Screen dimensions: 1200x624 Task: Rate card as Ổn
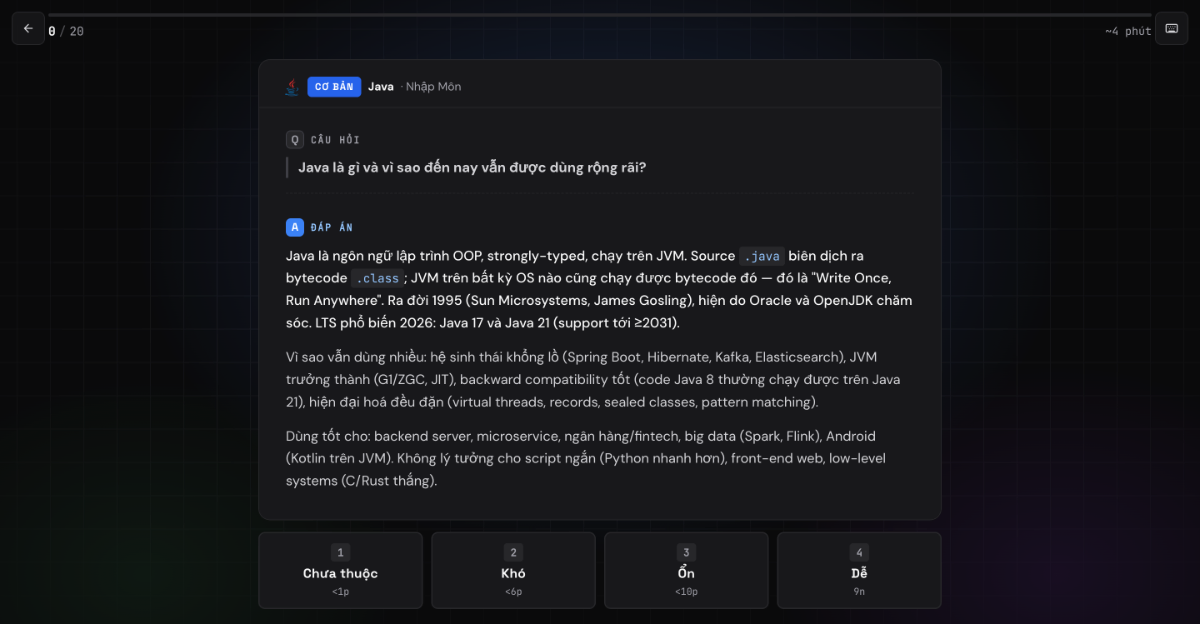[x=686, y=570]
